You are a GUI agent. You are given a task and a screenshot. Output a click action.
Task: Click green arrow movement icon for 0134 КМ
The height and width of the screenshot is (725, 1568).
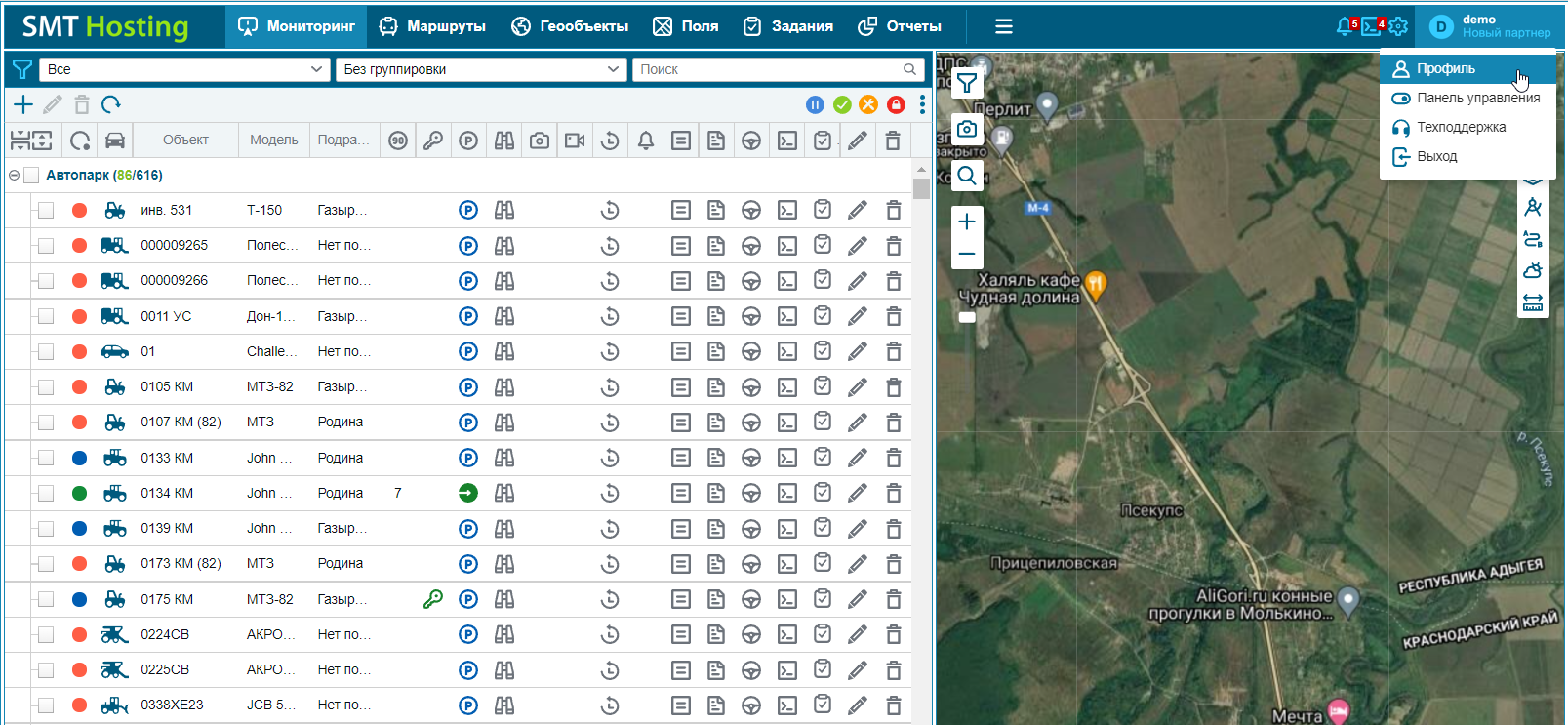click(468, 493)
